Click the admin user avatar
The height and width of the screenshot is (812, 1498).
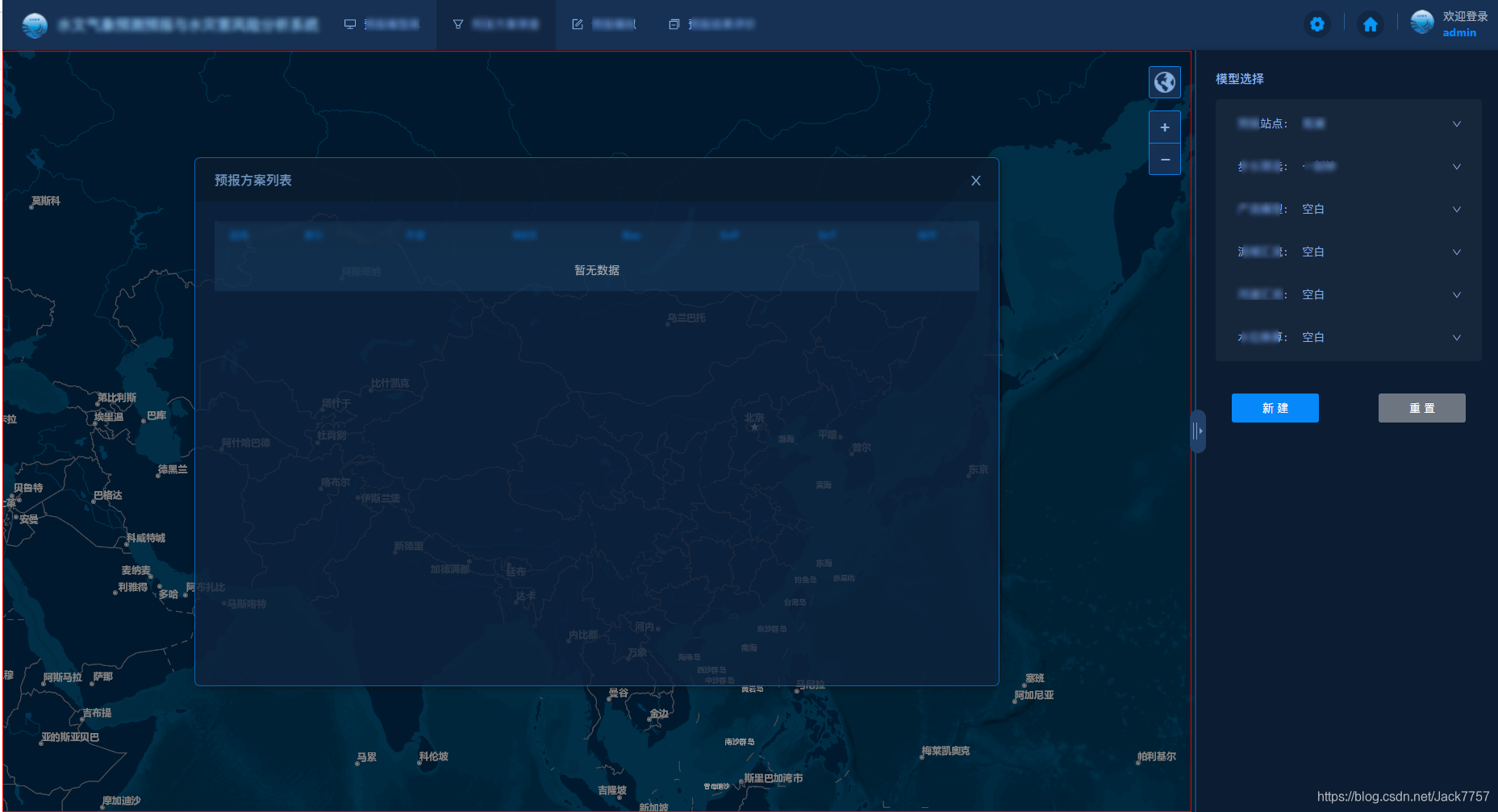1422,23
